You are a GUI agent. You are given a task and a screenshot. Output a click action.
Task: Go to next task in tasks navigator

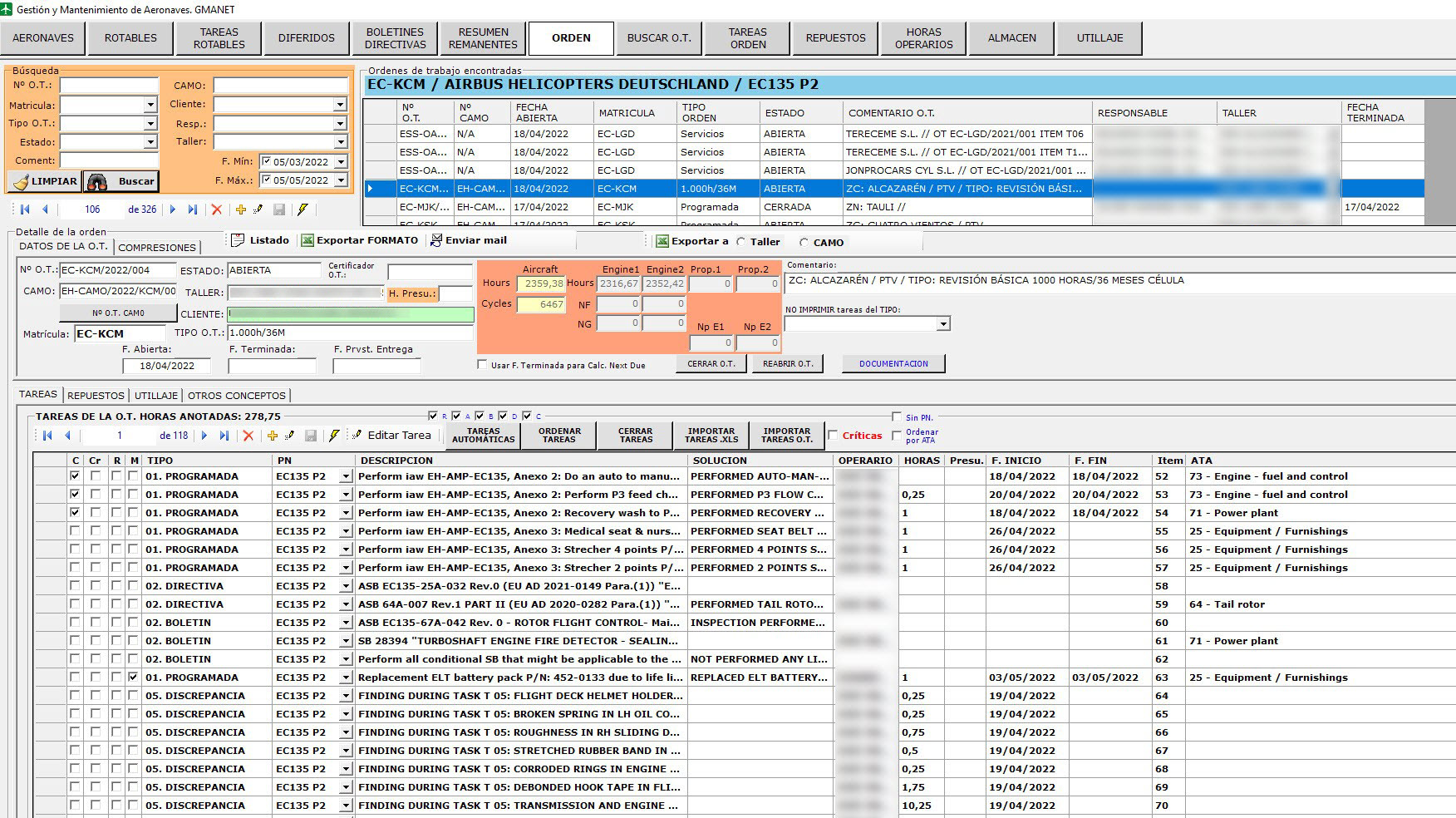204,436
